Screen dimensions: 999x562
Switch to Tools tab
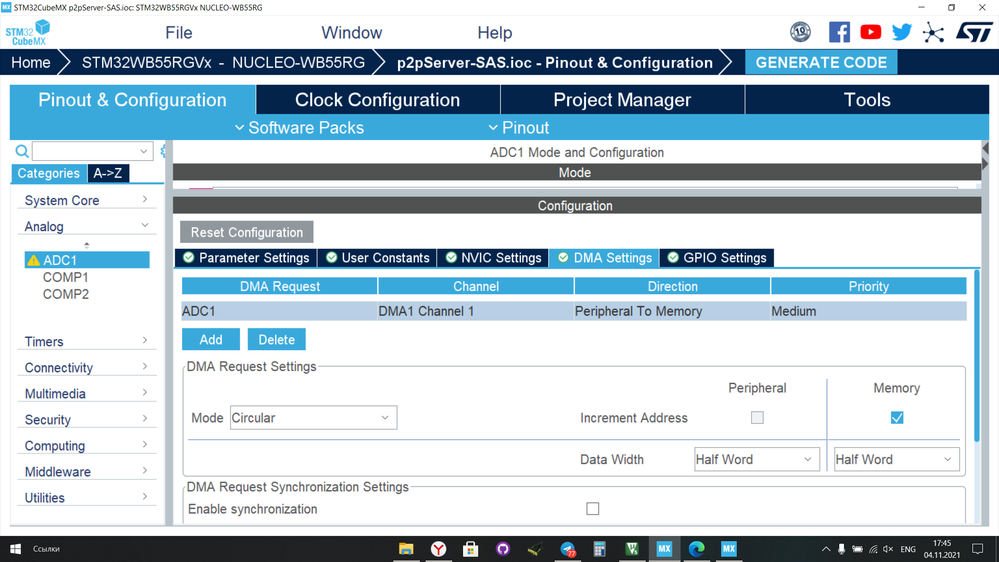click(x=867, y=100)
